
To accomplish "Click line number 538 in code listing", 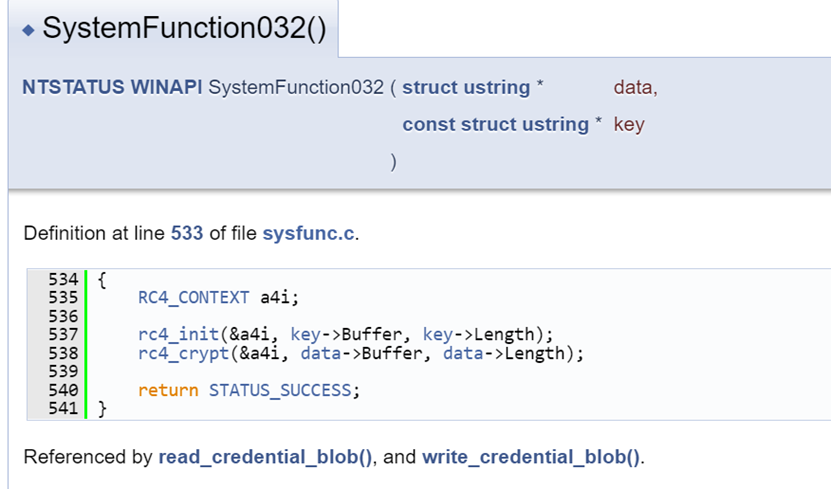I will click(63, 353).
